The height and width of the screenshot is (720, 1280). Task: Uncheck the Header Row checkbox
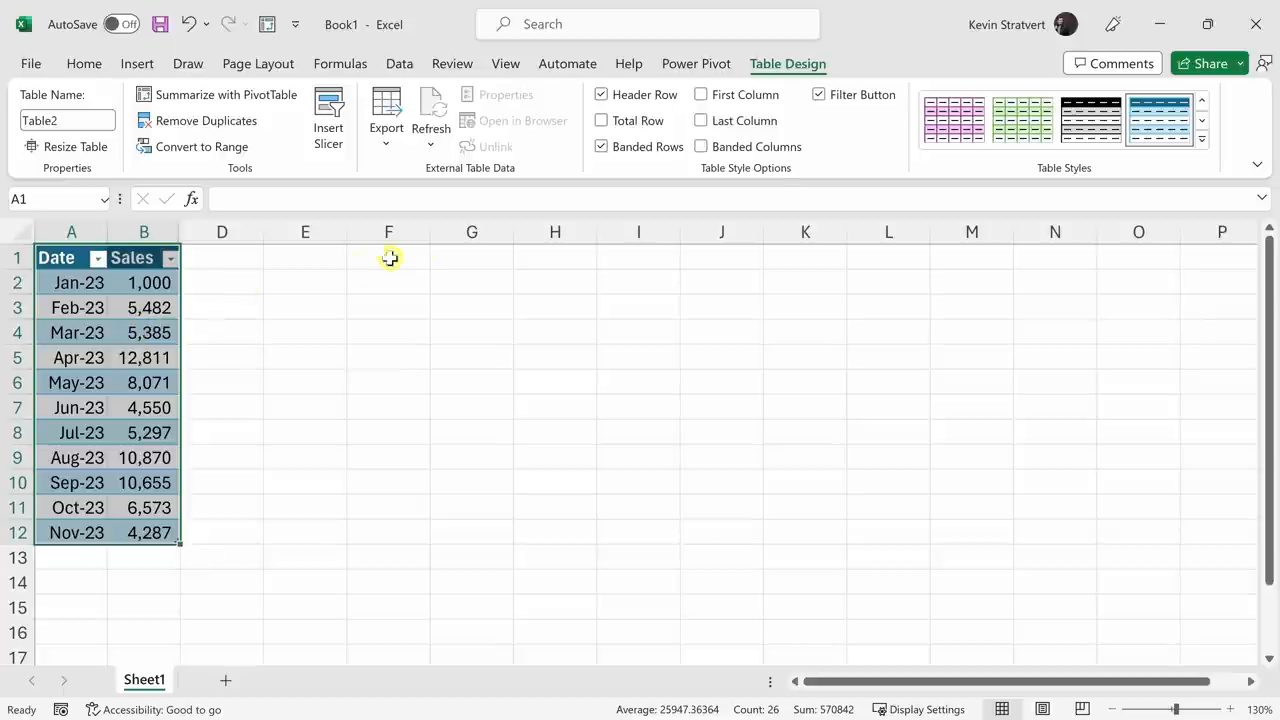click(601, 94)
